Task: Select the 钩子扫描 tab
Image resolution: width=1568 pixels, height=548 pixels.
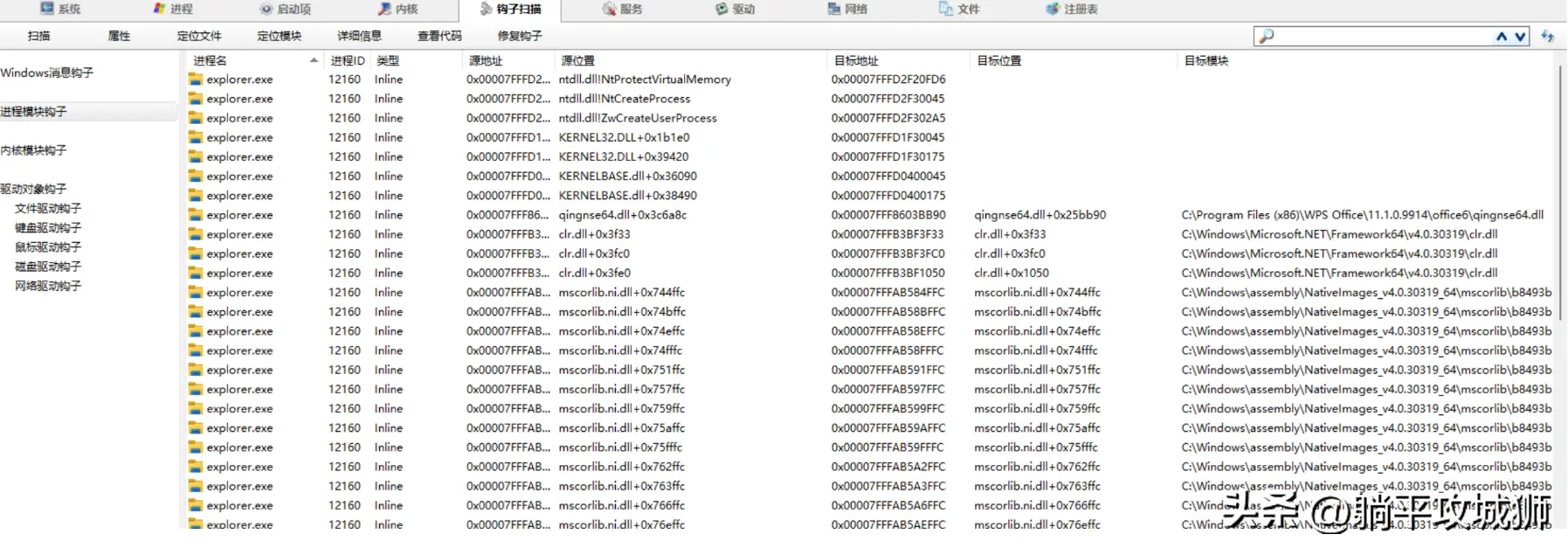Action: click(x=510, y=9)
